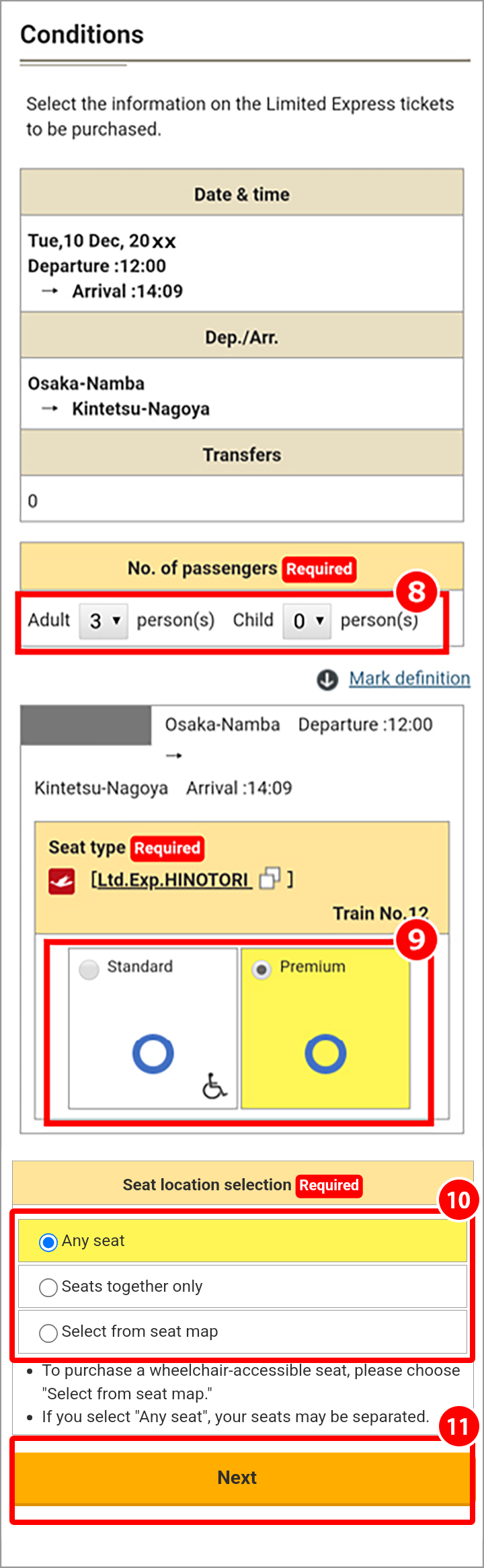Open the Adult passenger count dropdown
This screenshot has height=1568, width=484.
click(104, 620)
